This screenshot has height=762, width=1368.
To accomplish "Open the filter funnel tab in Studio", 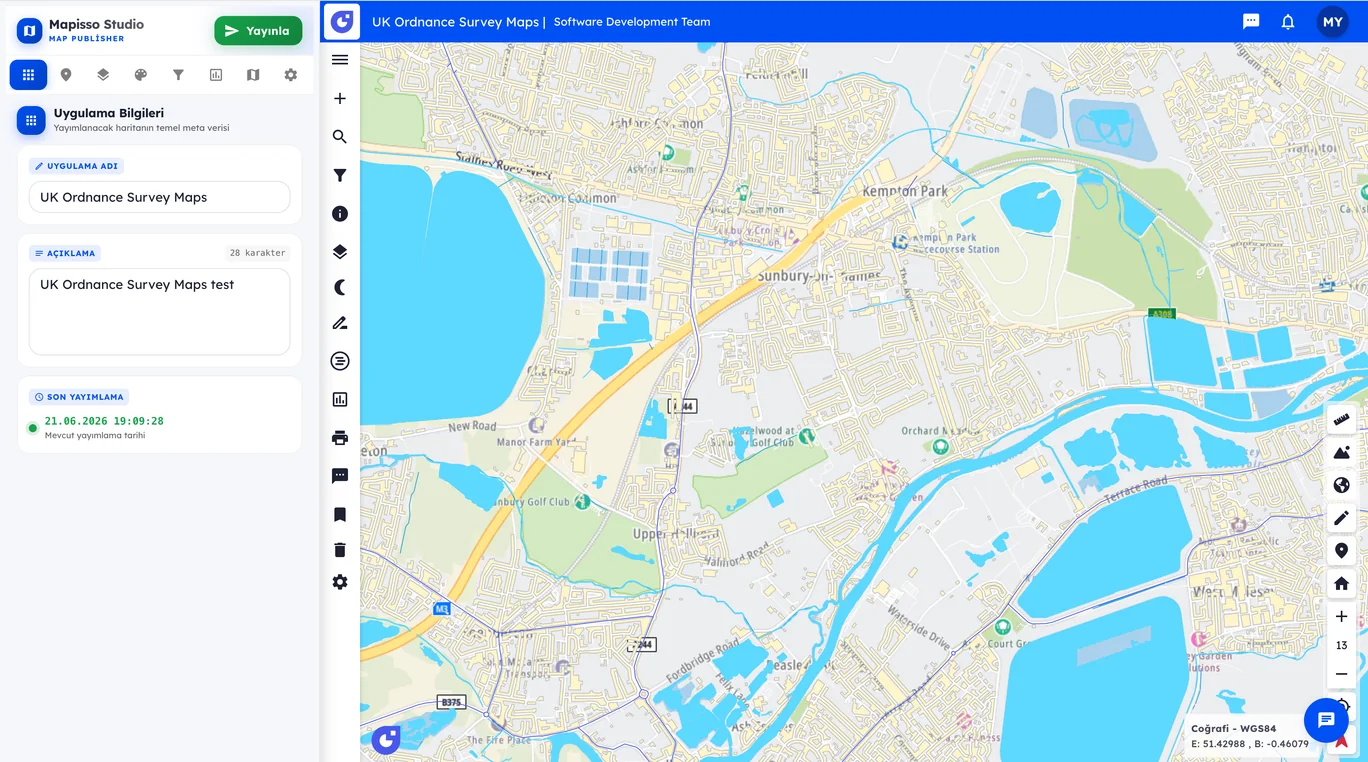I will tap(178, 75).
